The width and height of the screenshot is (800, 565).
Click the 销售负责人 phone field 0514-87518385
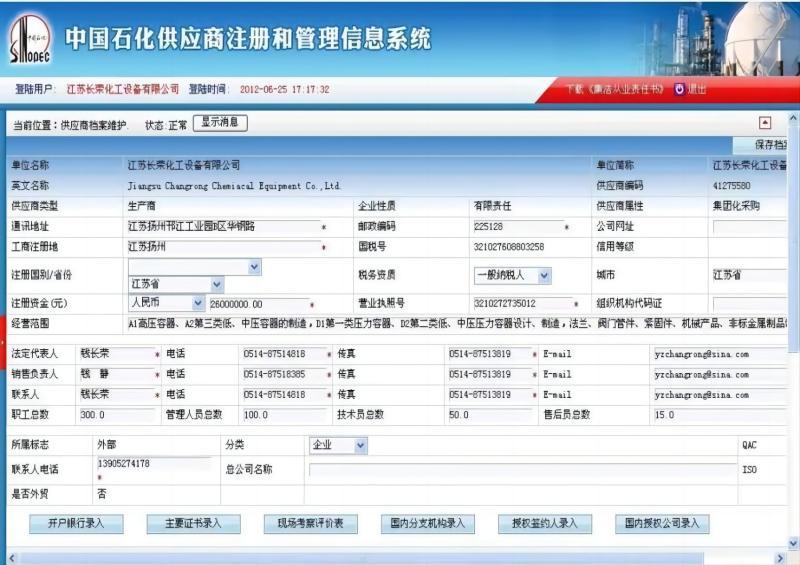tap(284, 374)
